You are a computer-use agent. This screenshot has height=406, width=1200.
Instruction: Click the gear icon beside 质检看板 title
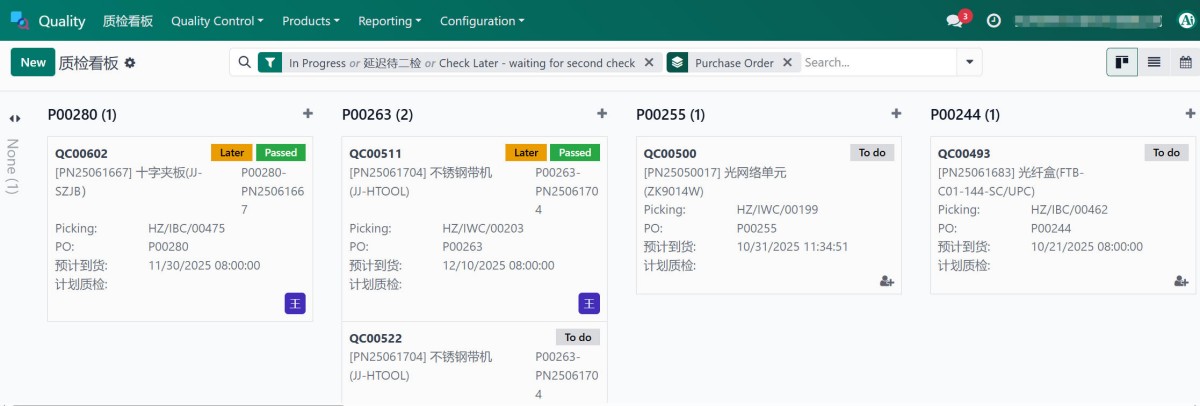(x=130, y=63)
